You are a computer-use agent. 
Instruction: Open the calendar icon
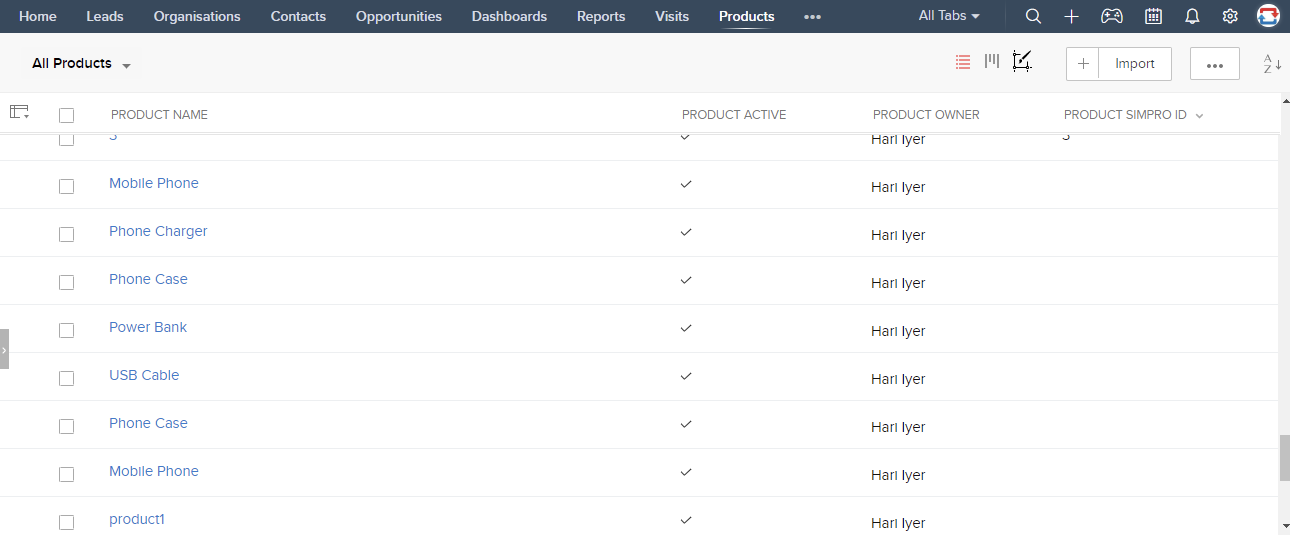coord(1153,16)
